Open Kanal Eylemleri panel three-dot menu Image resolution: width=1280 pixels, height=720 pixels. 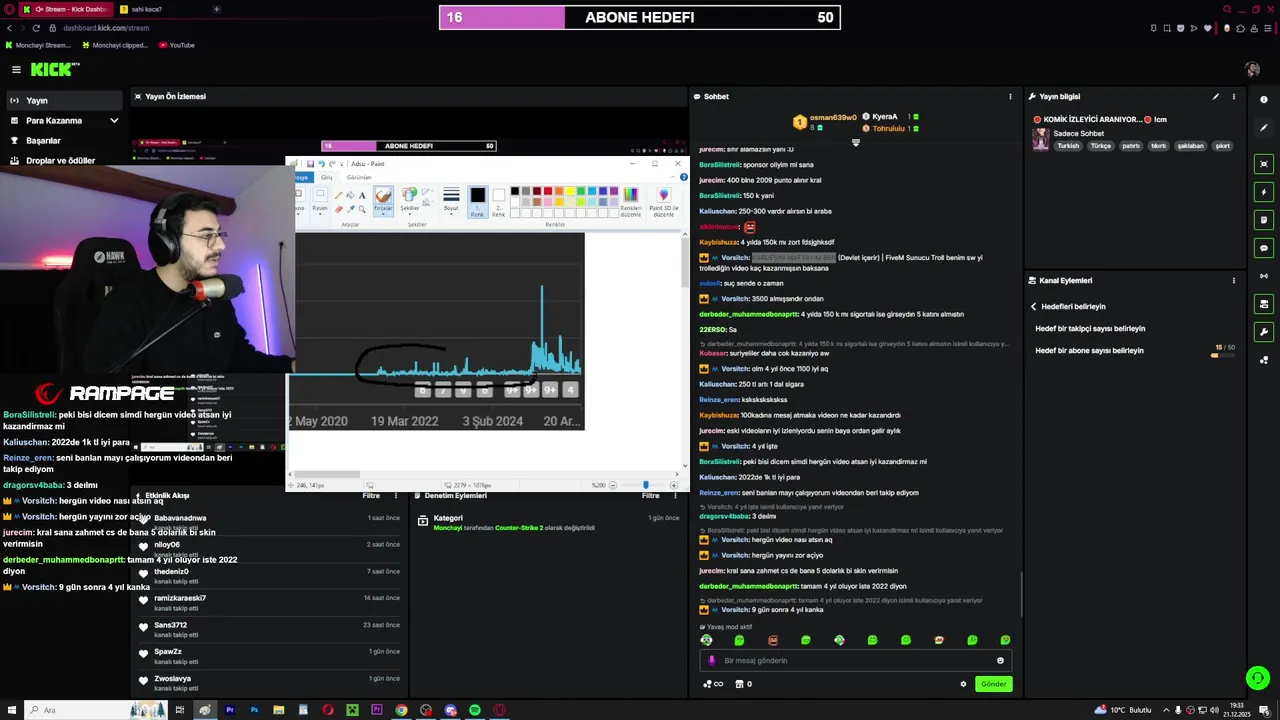point(1233,281)
